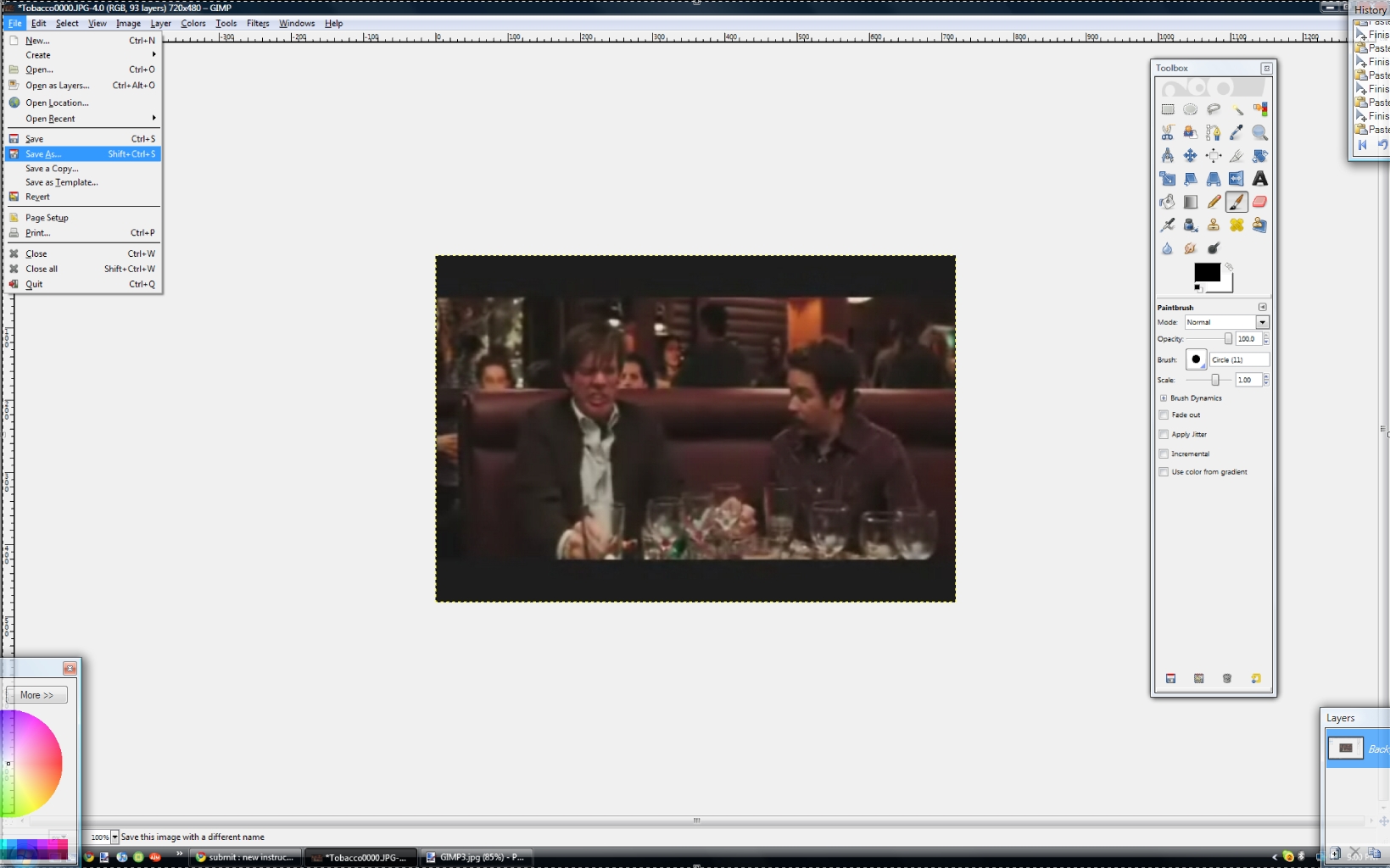Select the Rectangle Select tool
Image resolution: width=1390 pixels, height=868 pixels.
click(1168, 109)
